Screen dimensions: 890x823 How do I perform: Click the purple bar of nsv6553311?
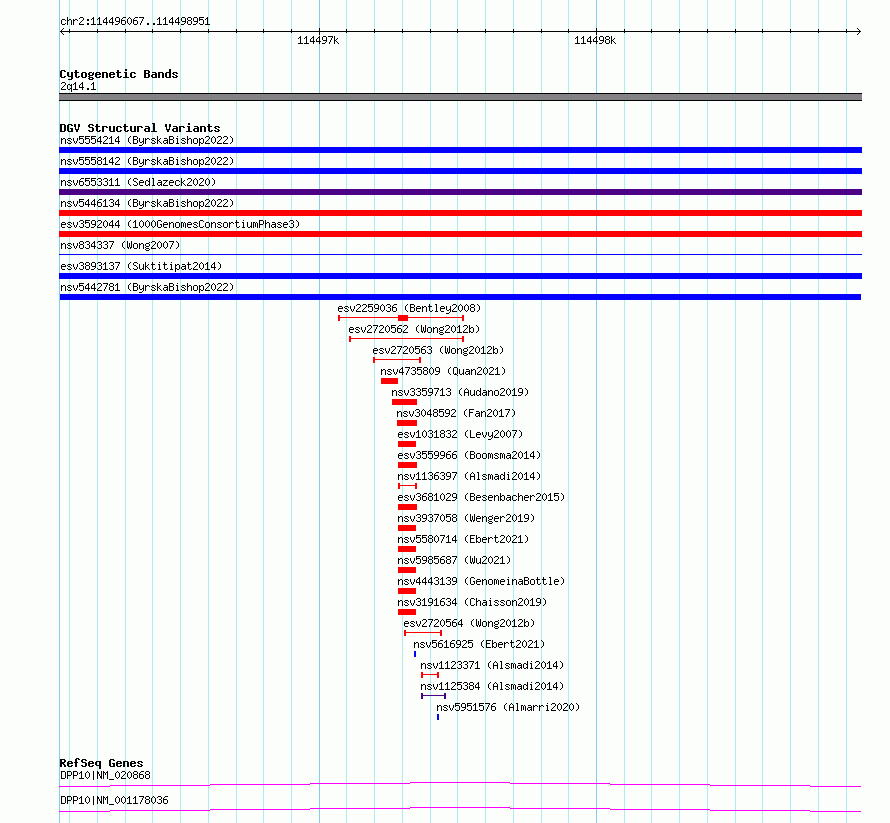(460, 192)
